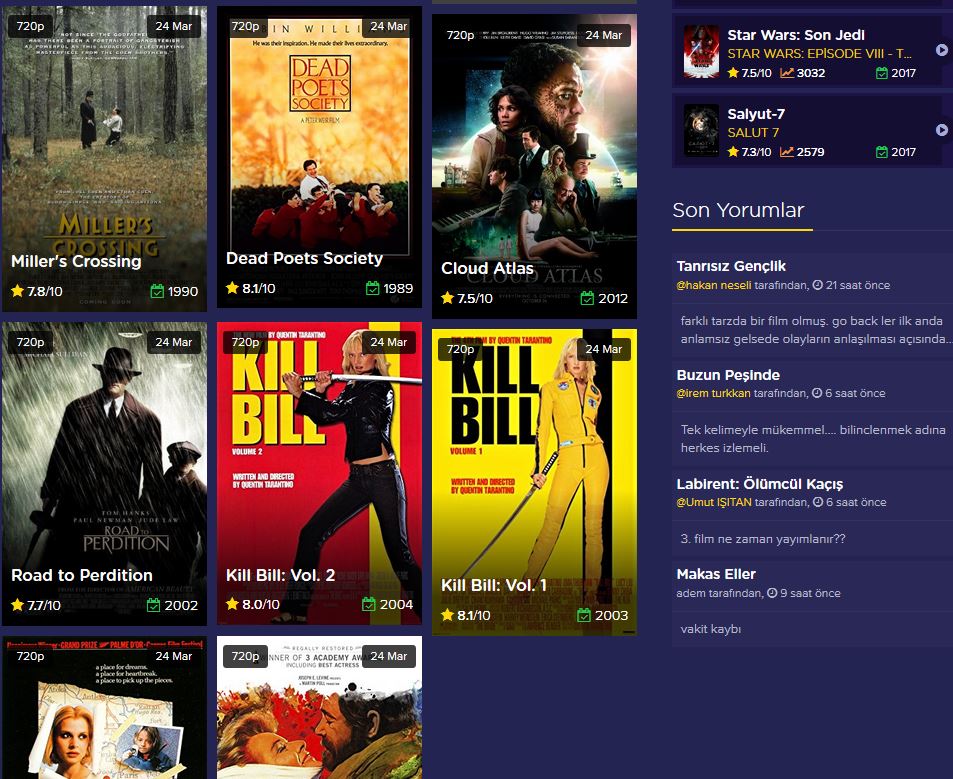Click the calendar icon in the Star Wars row
Viewport: 953px width, 779px height.
(881, 73)
